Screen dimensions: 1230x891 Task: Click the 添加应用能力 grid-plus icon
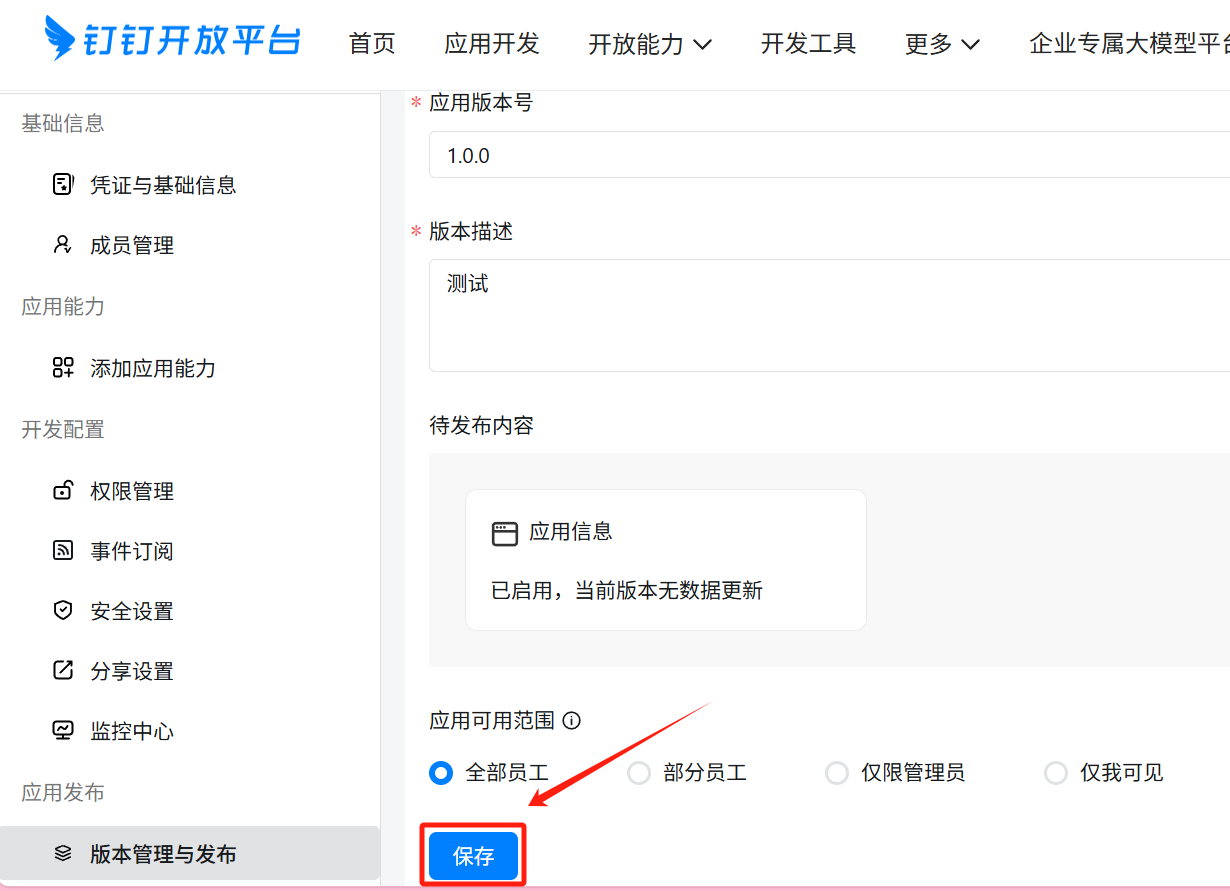click(63, 368)
